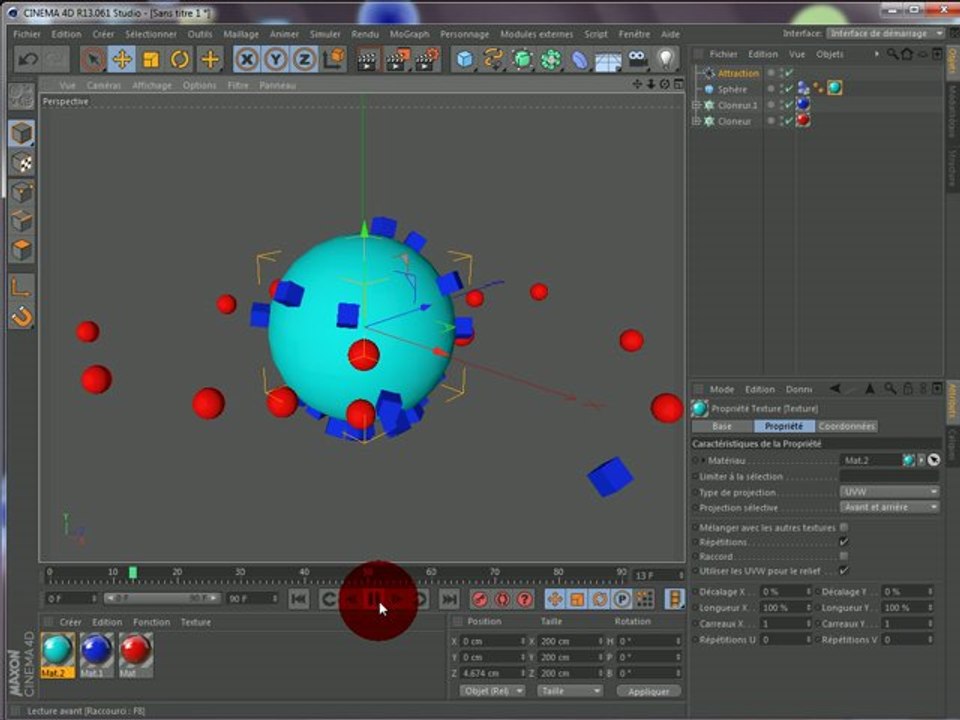
Task: Toggle Mélanger avec les autres textures
Action: pyautogui.click(x=844, y=527)
